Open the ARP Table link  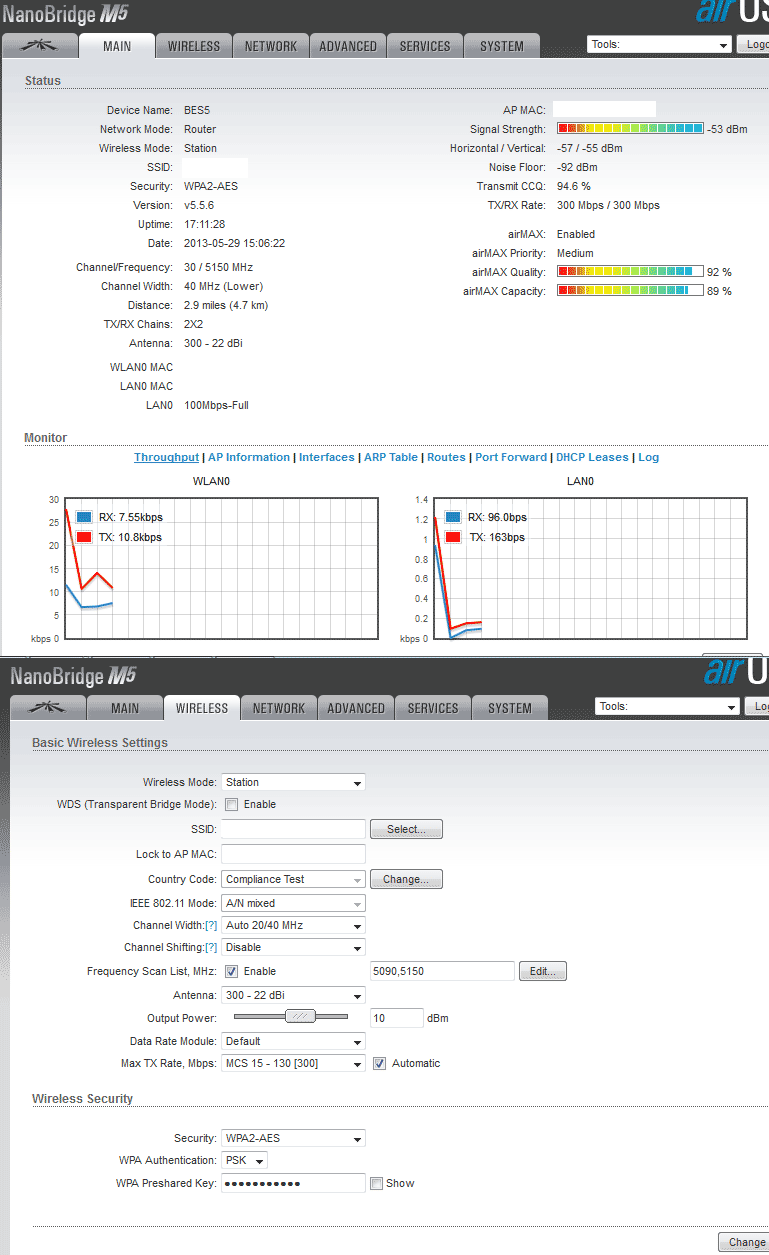coord(391,457)
